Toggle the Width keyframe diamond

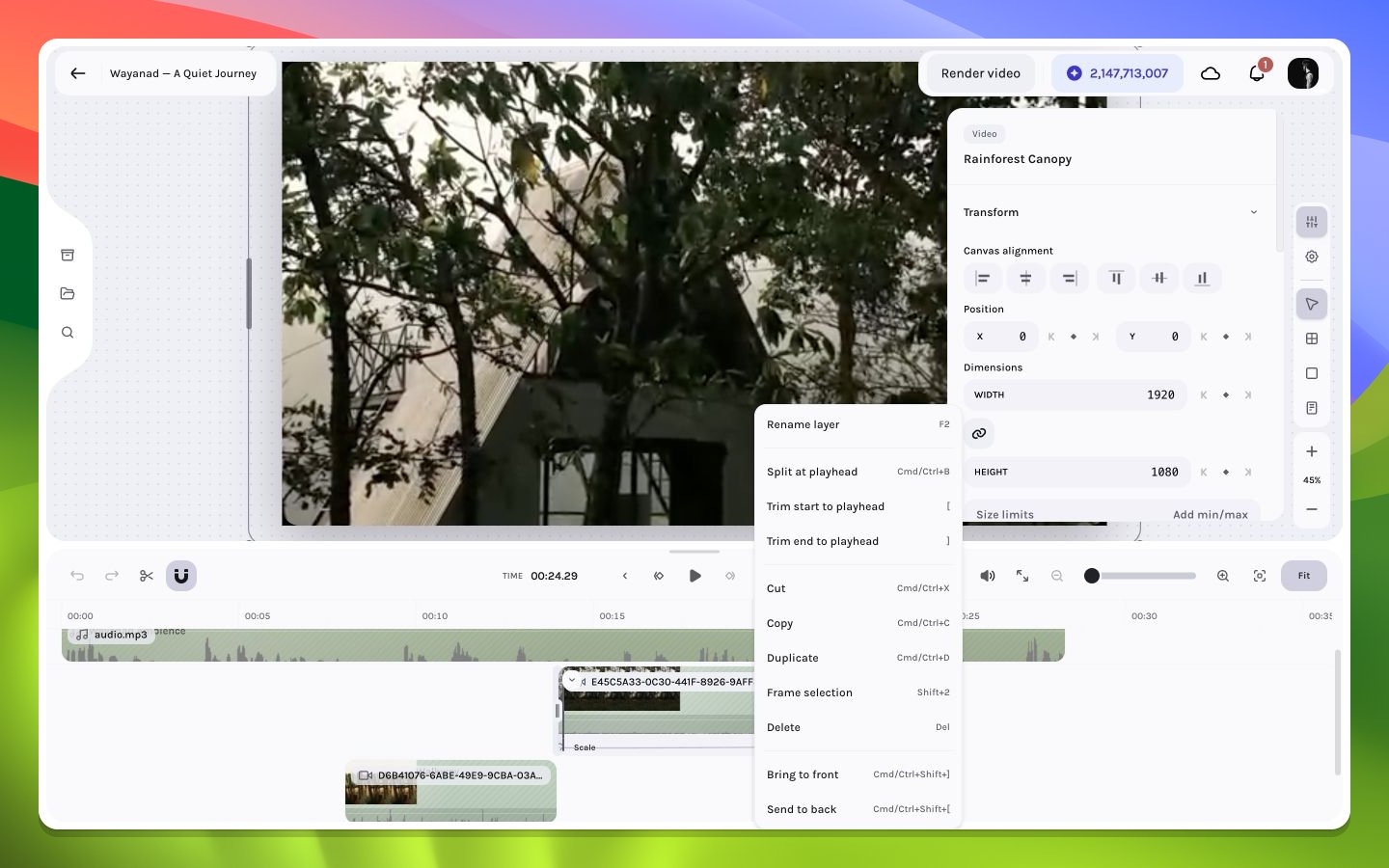pos(1226,395)
